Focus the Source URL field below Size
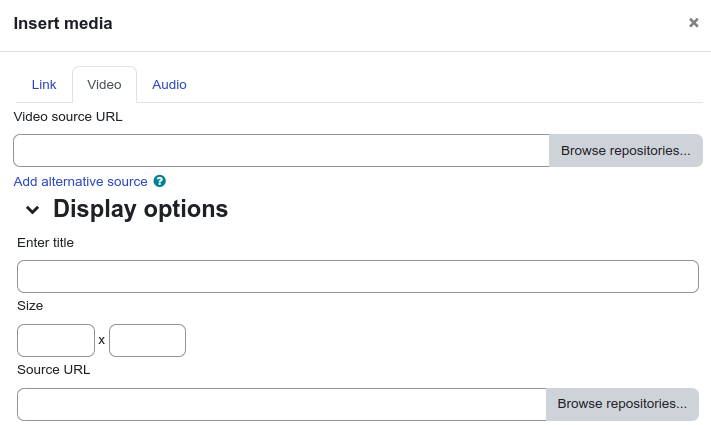This screenshot has height=425, width=711. [x=282, y=404]
